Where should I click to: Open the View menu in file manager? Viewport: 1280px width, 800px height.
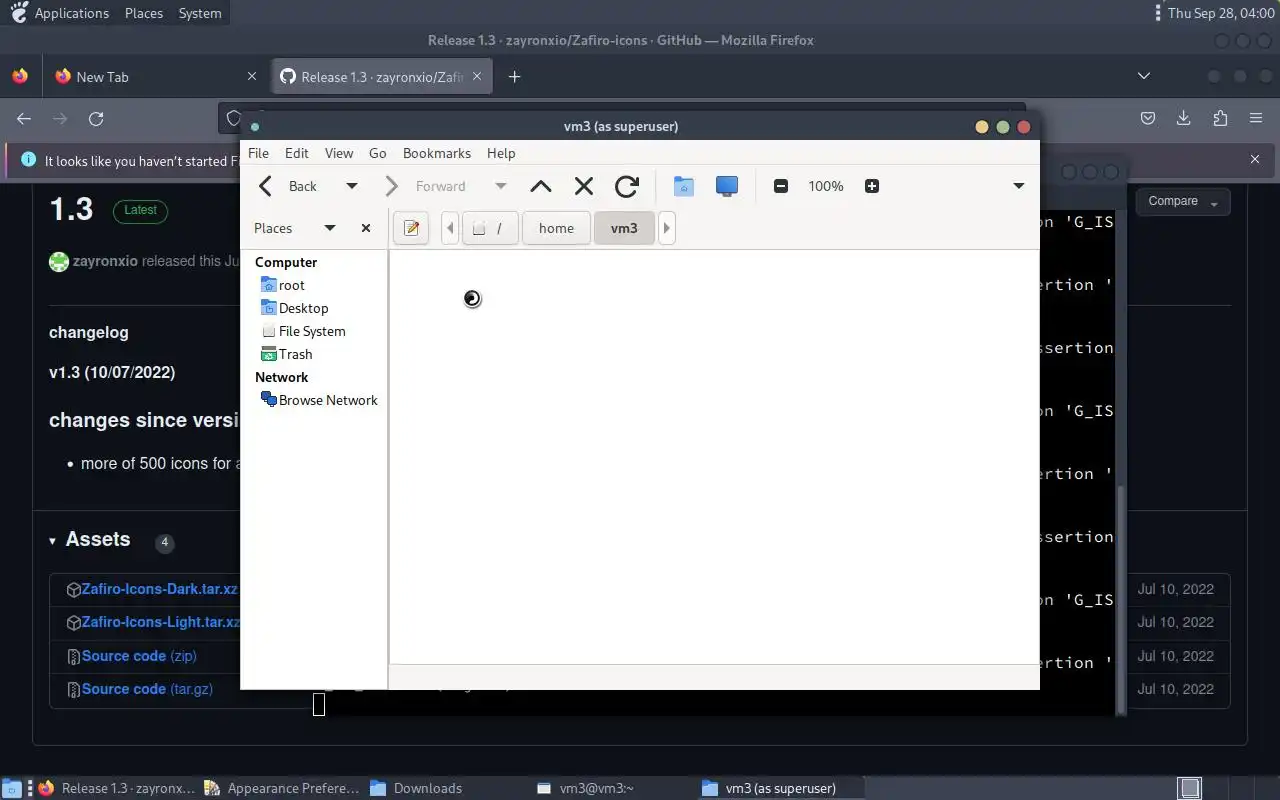point(339,153)
